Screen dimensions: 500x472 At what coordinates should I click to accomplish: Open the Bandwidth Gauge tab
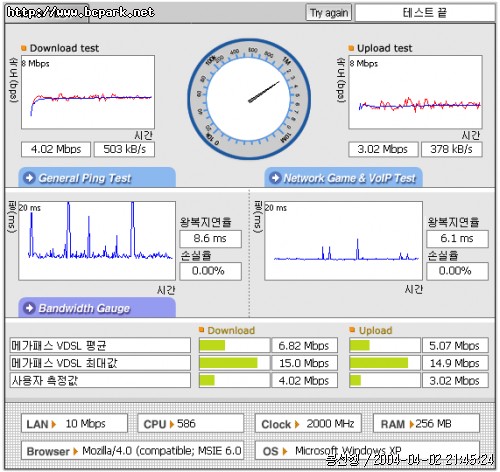coord(97,307)
